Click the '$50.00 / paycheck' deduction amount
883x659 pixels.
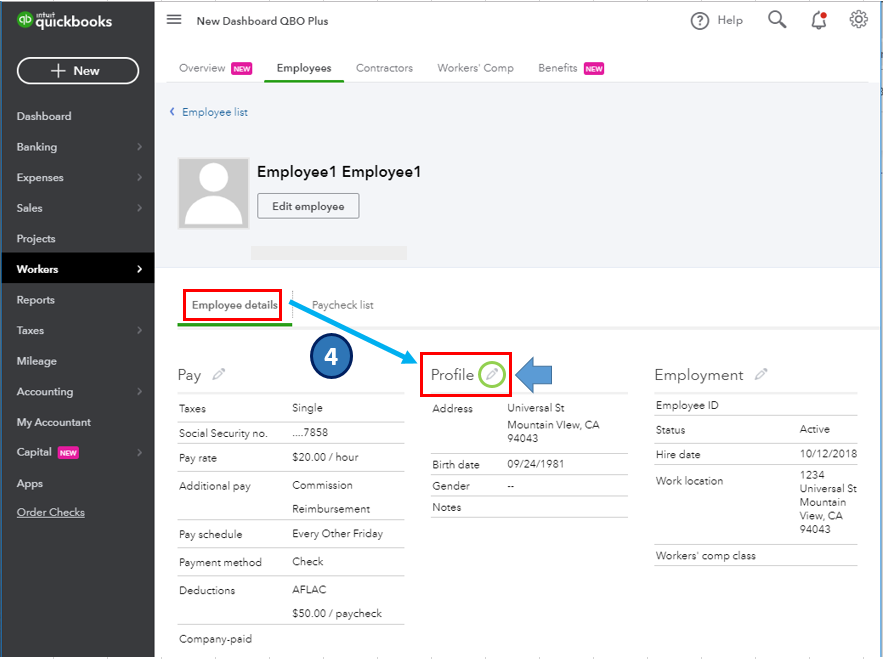[337, 613]
